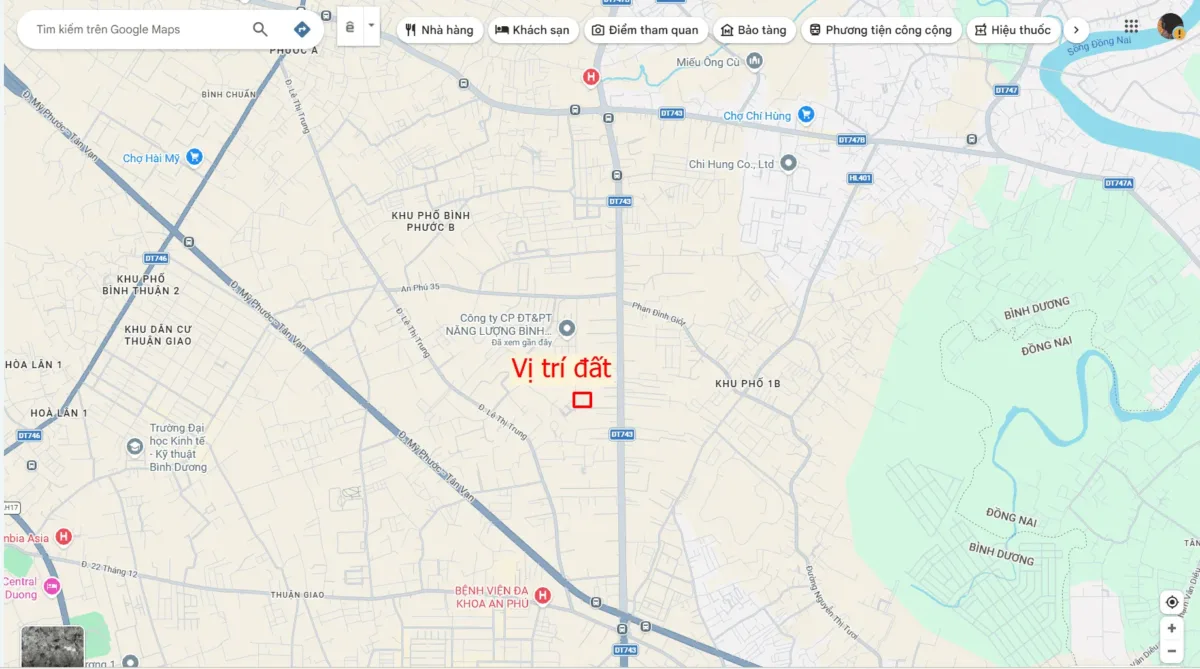Select the Bảo tàng category chip
The height and width of the screenshot is (669, 1200).
point(754,30)
